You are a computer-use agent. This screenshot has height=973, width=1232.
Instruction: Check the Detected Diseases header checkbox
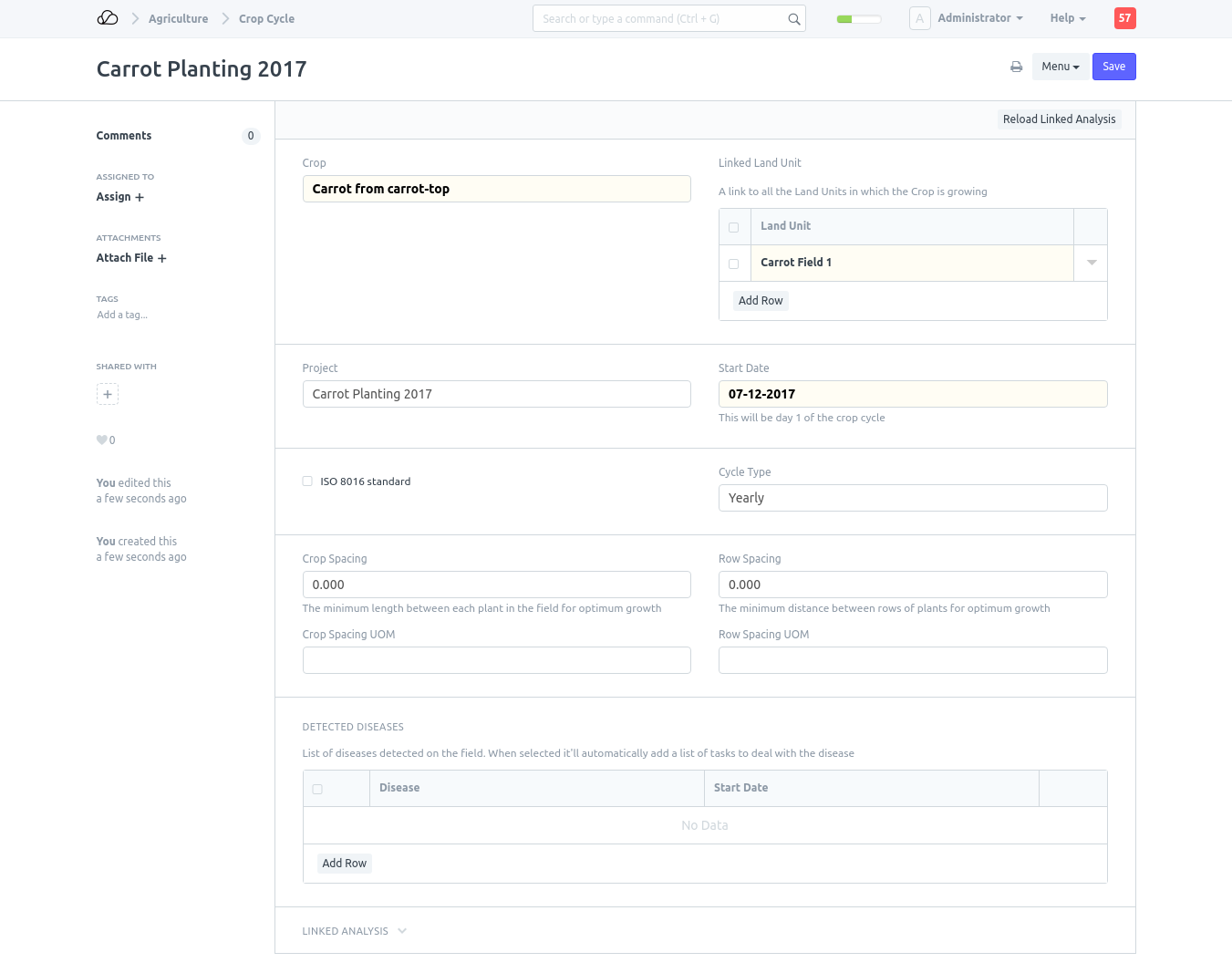(317, 789)
